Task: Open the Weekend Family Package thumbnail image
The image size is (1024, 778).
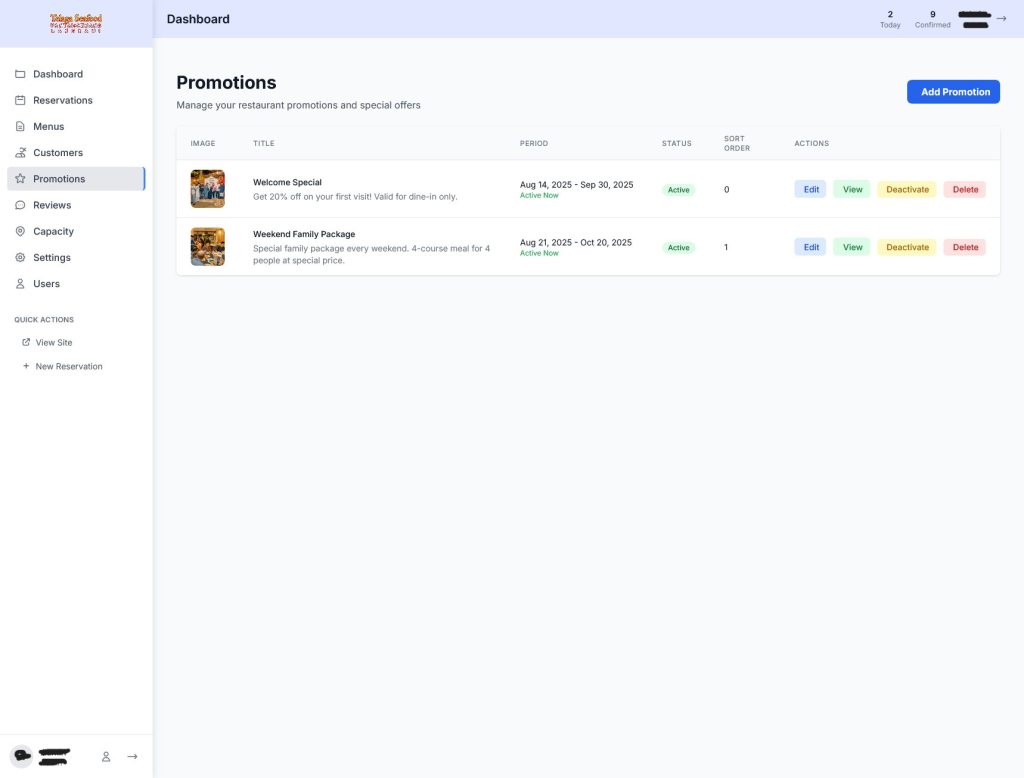Action: tap(208, 247)
